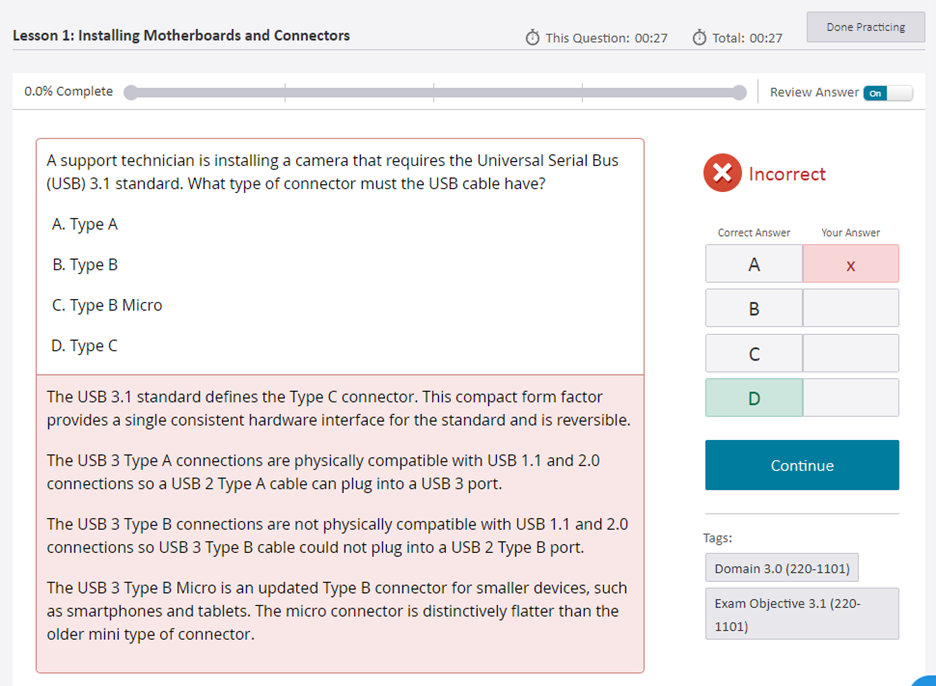Choose answer option D. Type C
936x686 pixels.
click(84, 346)
